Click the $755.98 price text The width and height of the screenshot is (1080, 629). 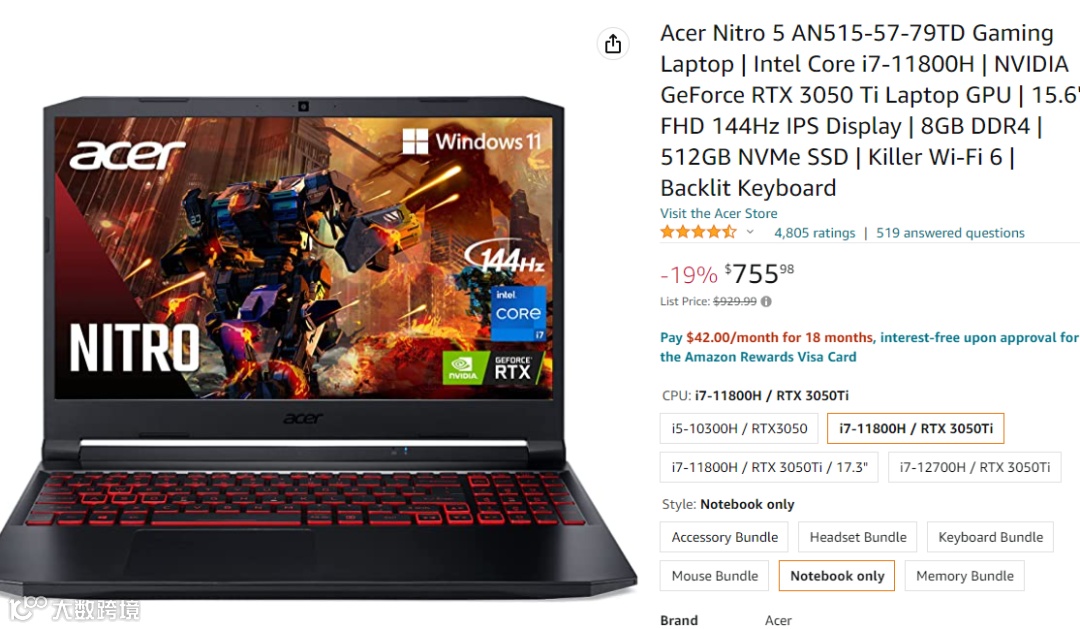point(759,274)
